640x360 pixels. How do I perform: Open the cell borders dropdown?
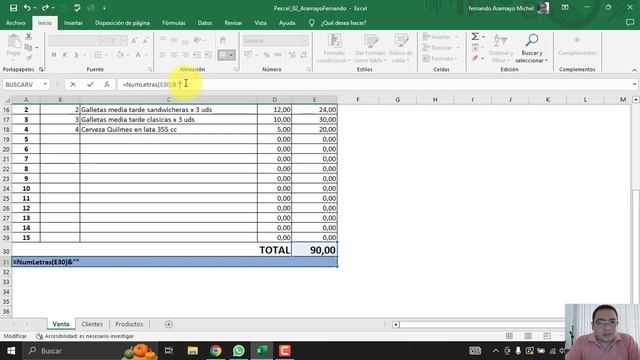(x=106, y=55)
